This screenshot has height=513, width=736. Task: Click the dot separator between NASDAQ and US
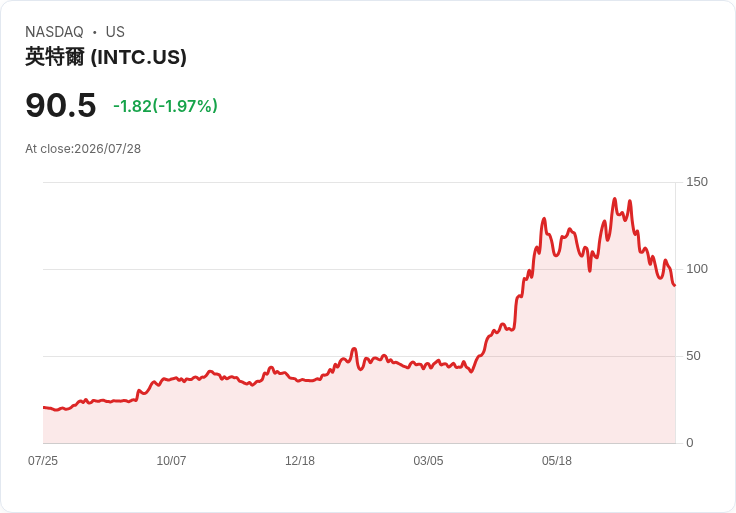[x=94, y=32]
